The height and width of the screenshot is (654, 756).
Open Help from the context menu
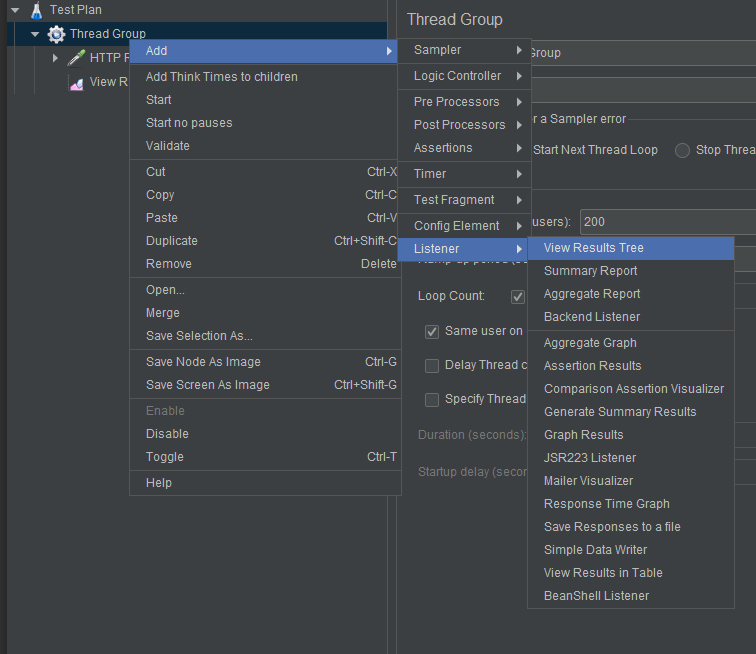[264, 483]
